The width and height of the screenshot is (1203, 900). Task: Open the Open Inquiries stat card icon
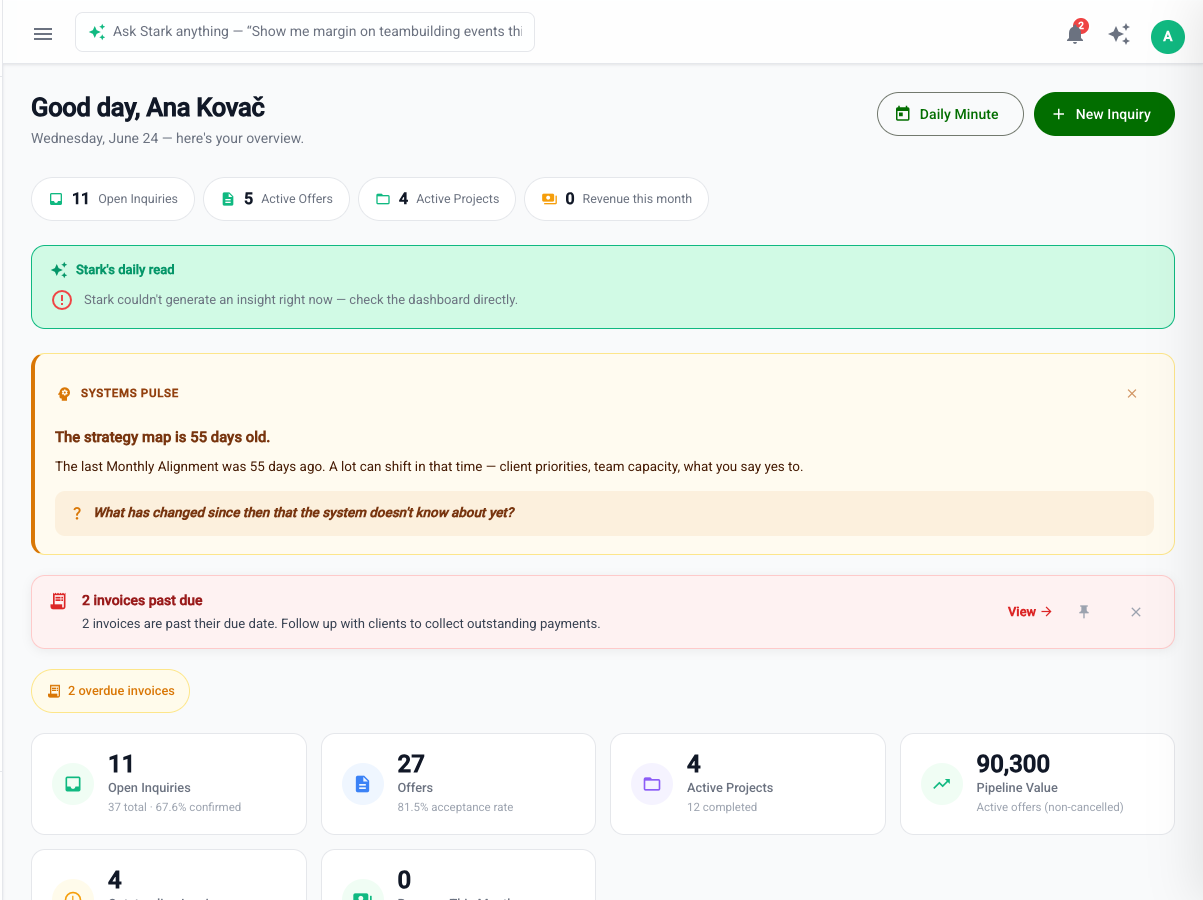[73, 784]
